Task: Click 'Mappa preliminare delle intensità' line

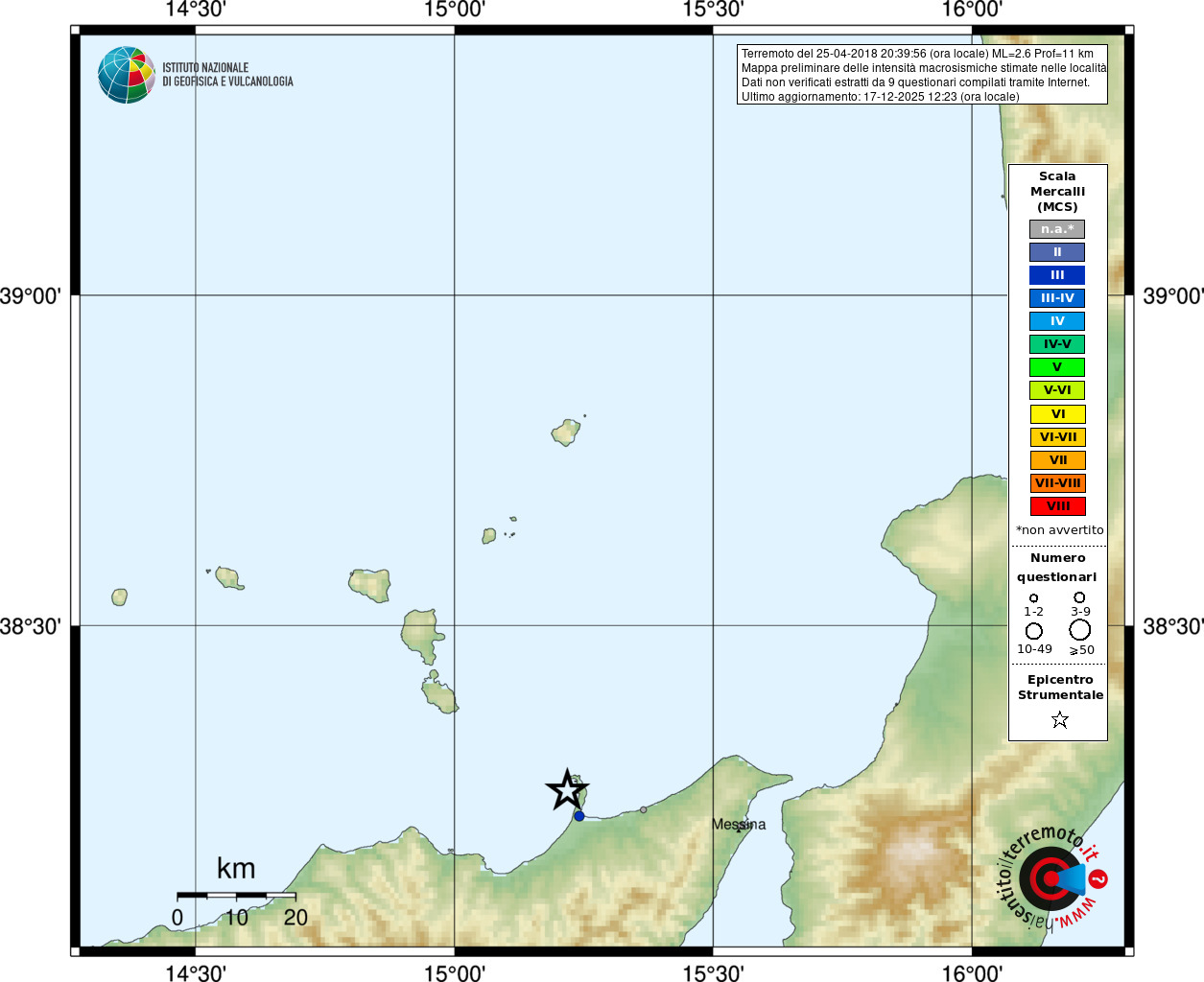Action: point(923,68)
